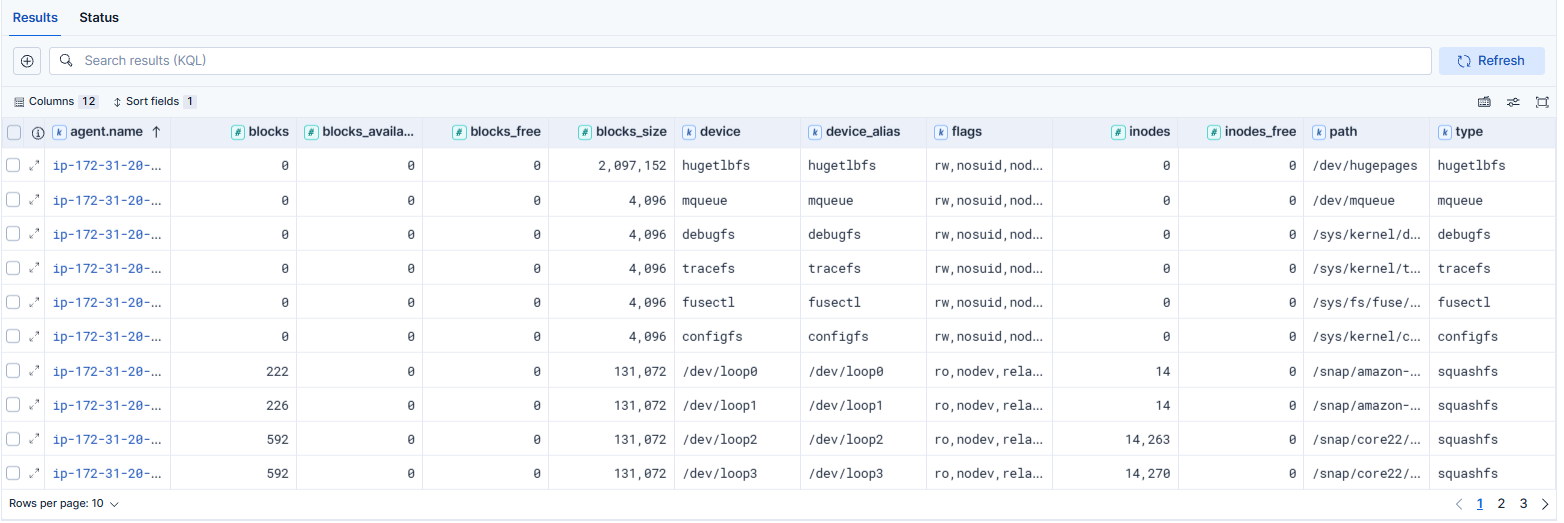Expand the tracefs row details
Image resolution: width=1564 pixels, height=523 pixels.
(x=34, y=268)
